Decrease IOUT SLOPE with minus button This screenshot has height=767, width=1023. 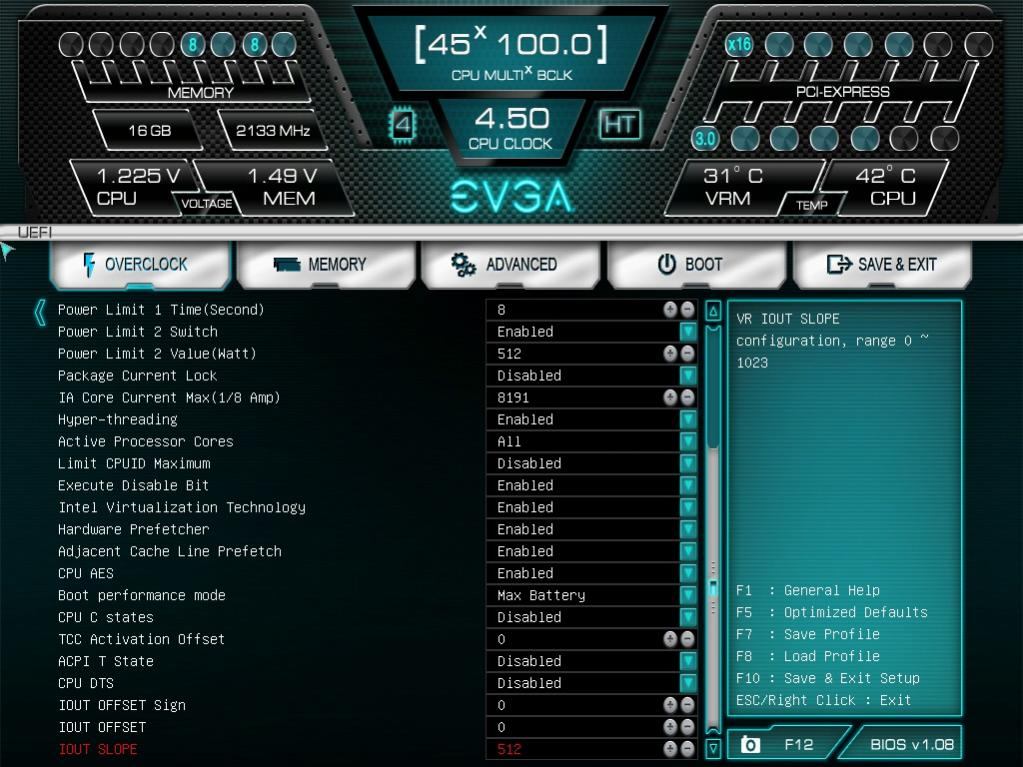pos(688,749)
